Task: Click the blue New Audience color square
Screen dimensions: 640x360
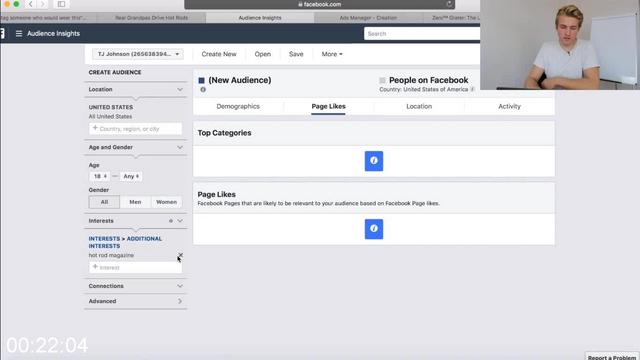Action: pos(201,80)
